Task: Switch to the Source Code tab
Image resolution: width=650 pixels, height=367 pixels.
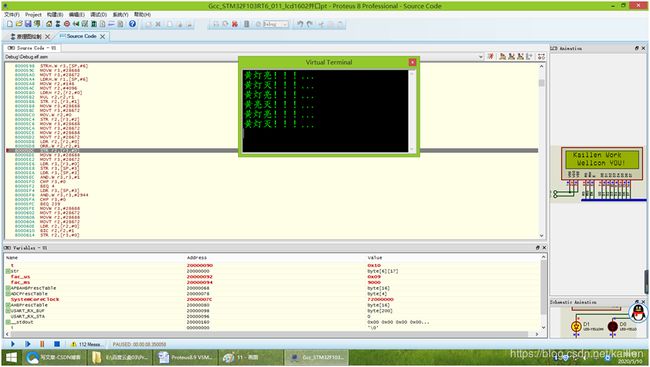Action: (x=81, y=36)
